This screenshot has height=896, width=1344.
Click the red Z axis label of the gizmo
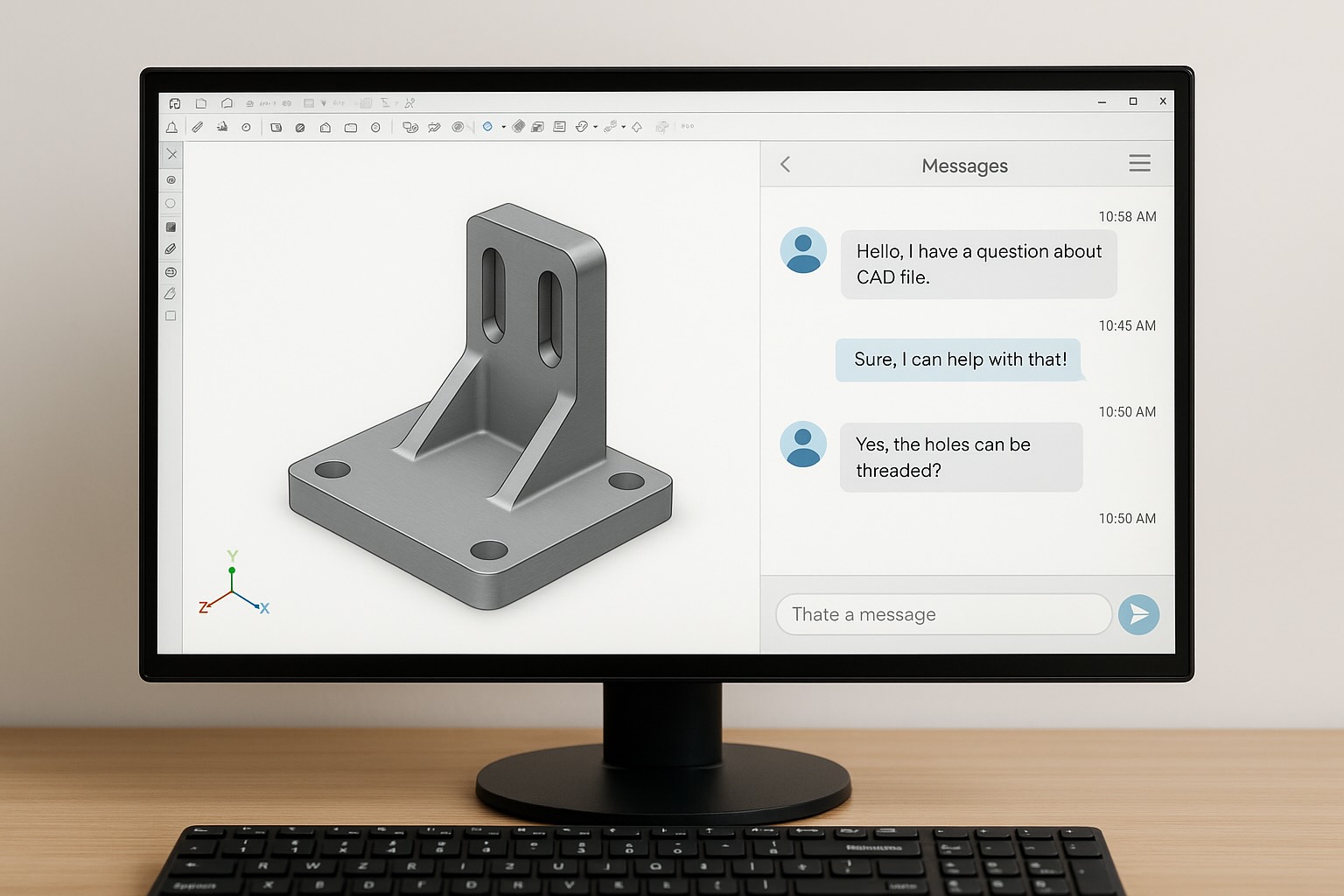tap(203, 607)
